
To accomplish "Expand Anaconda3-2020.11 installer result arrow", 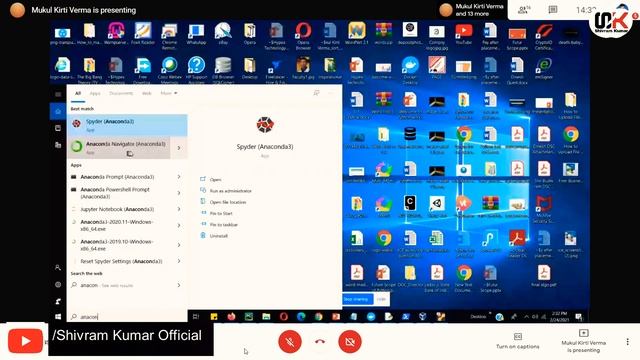I will tap(179, 225).
